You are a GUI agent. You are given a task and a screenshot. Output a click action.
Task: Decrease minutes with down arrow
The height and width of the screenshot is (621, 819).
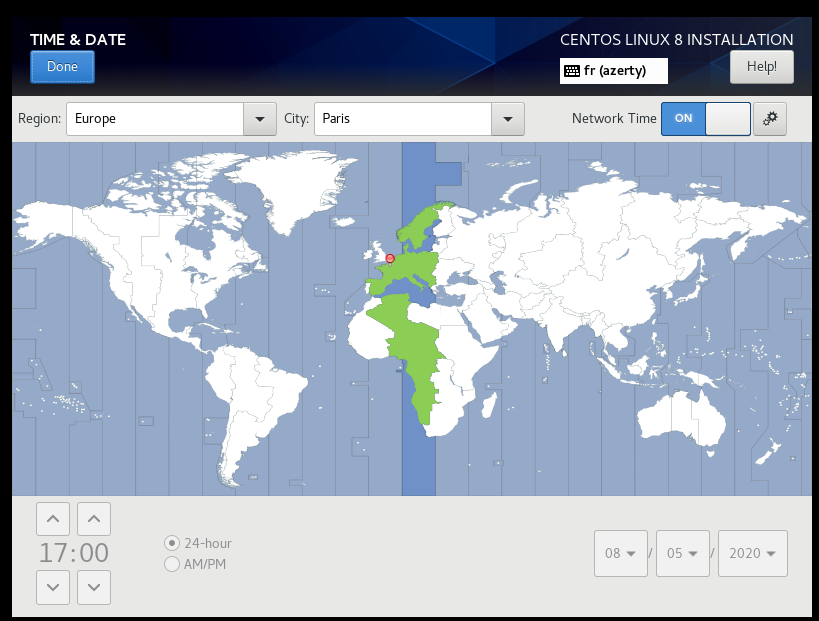point(94,587)
